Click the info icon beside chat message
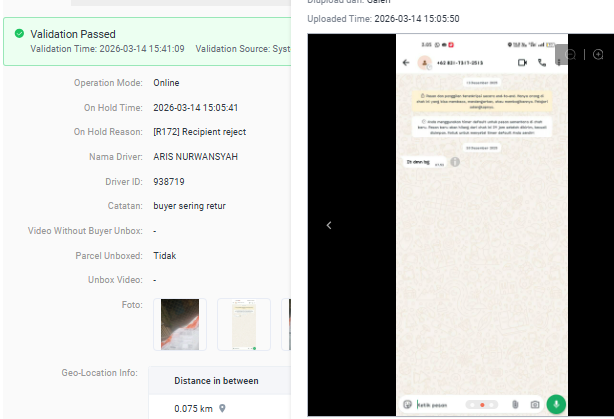 (x=455, y=162)
